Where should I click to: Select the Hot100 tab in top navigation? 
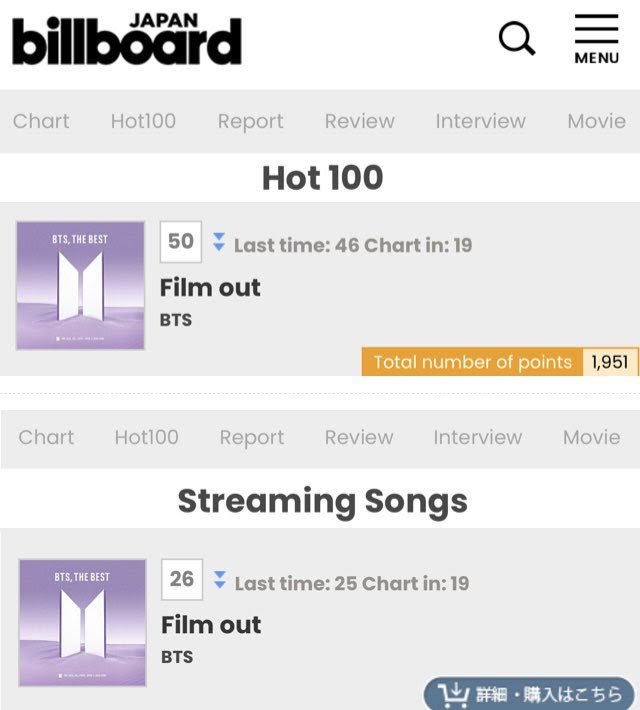pyautogui.click(x=143, y=121)
